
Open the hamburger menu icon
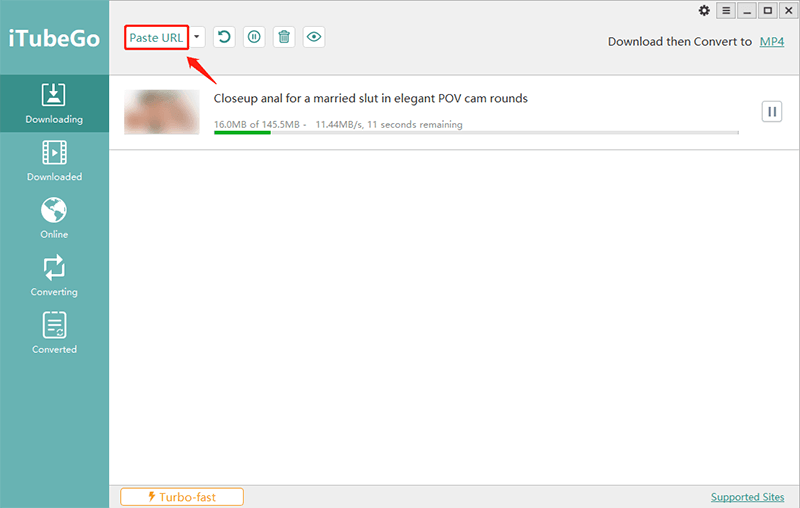pos(726,11)
